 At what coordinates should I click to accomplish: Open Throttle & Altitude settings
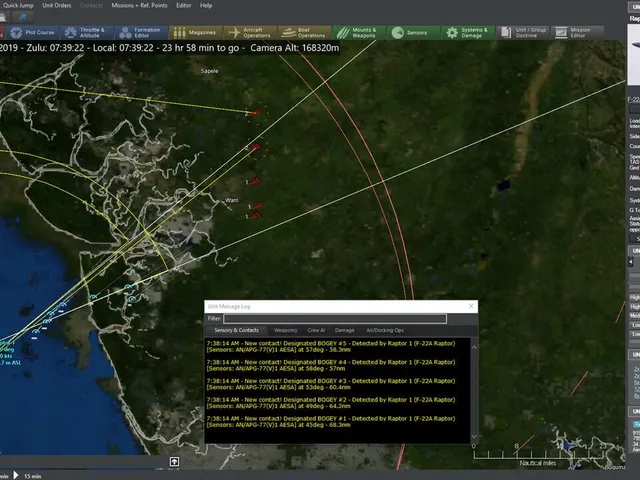click(87, 33)
